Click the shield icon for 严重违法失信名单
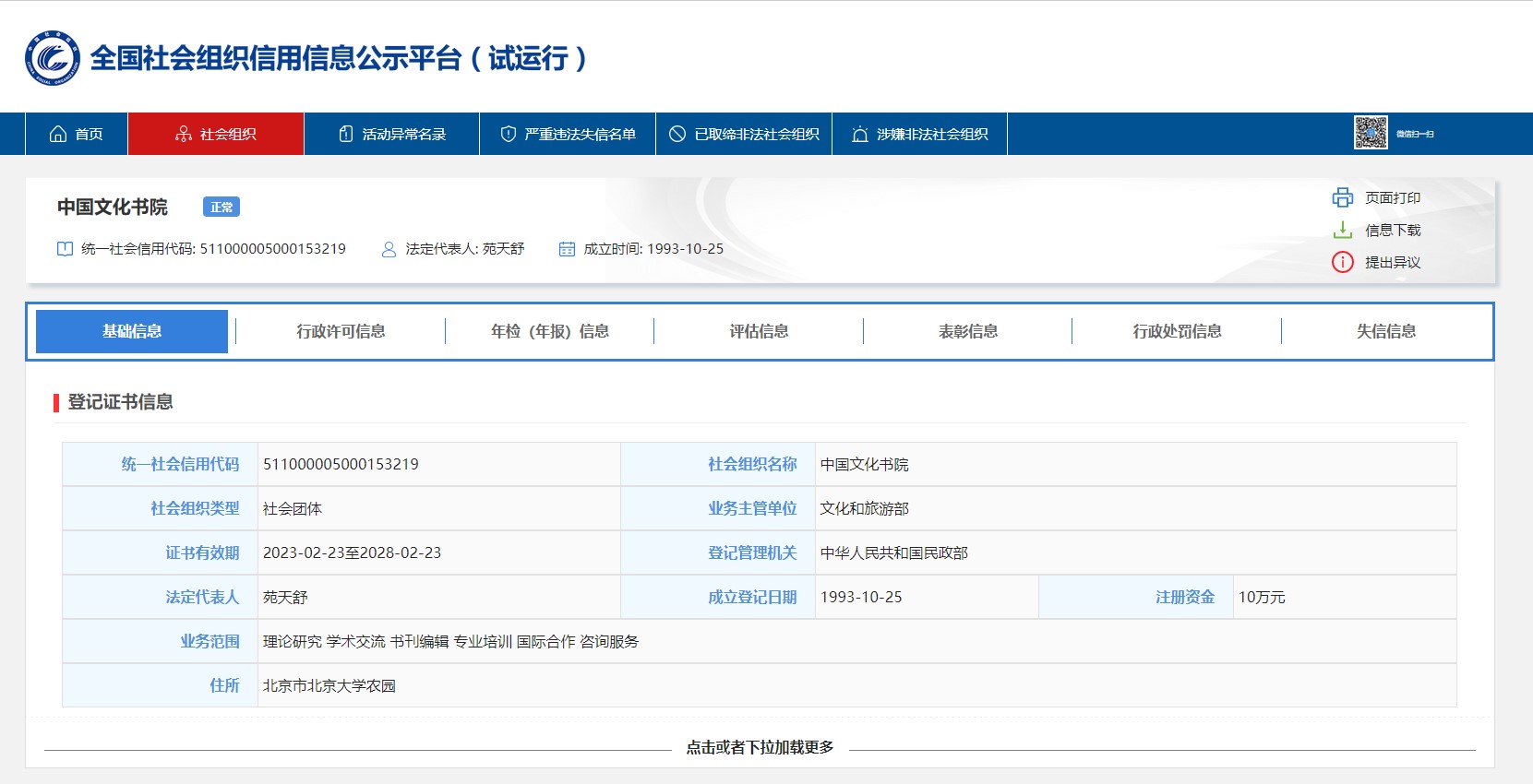 click(508, 134)
